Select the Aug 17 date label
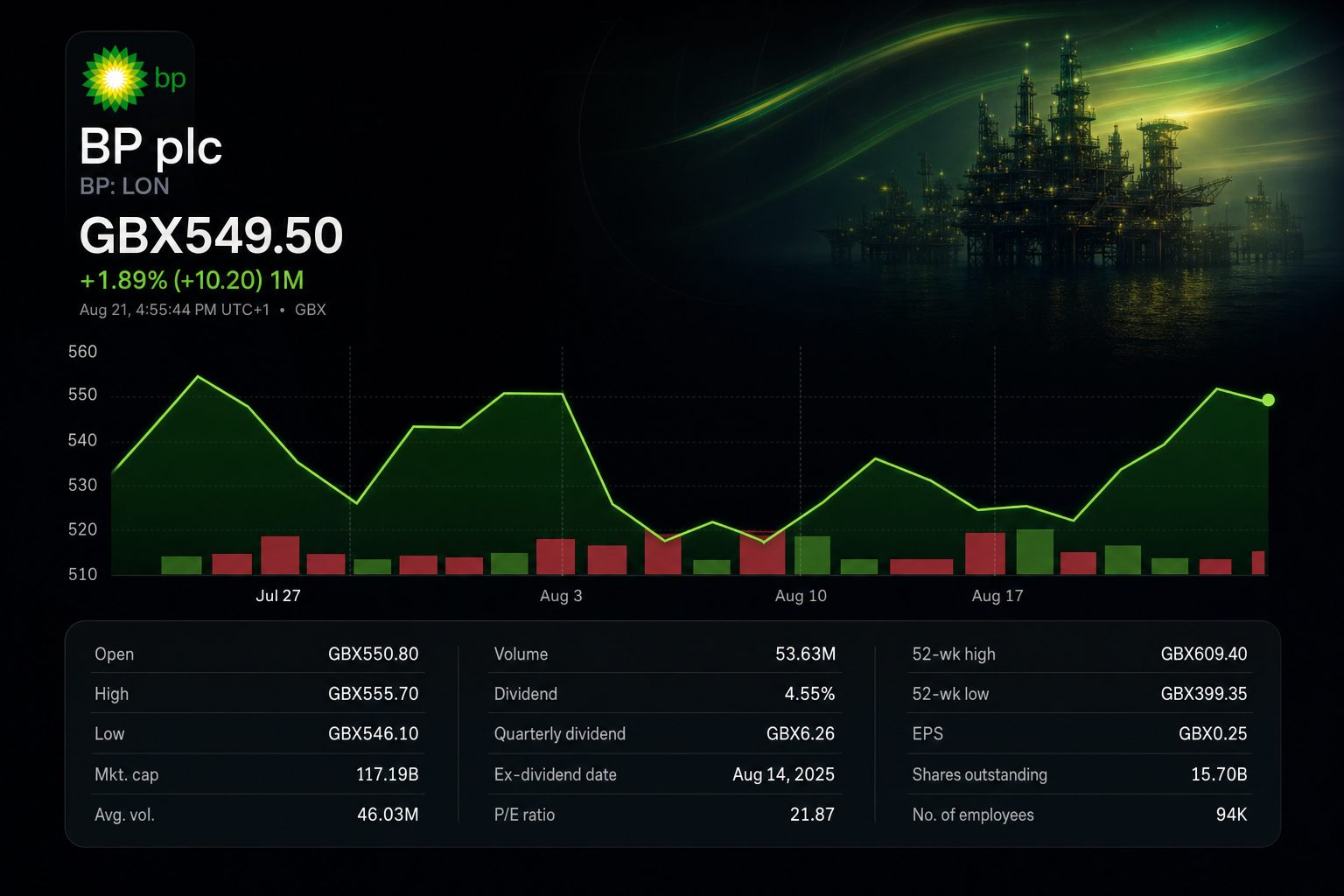This screenshot has width=1344, height=896. [997, 596]
